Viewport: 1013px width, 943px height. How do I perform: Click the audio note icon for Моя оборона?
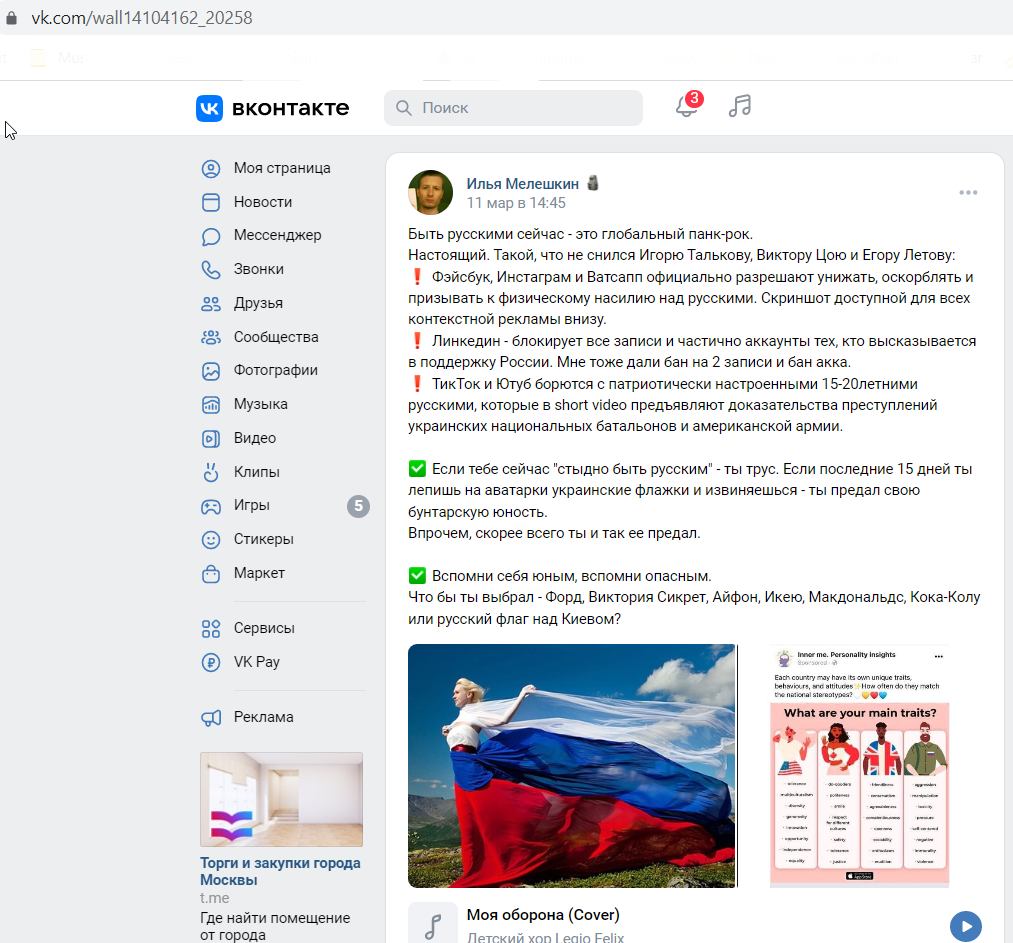click(433, 926)
